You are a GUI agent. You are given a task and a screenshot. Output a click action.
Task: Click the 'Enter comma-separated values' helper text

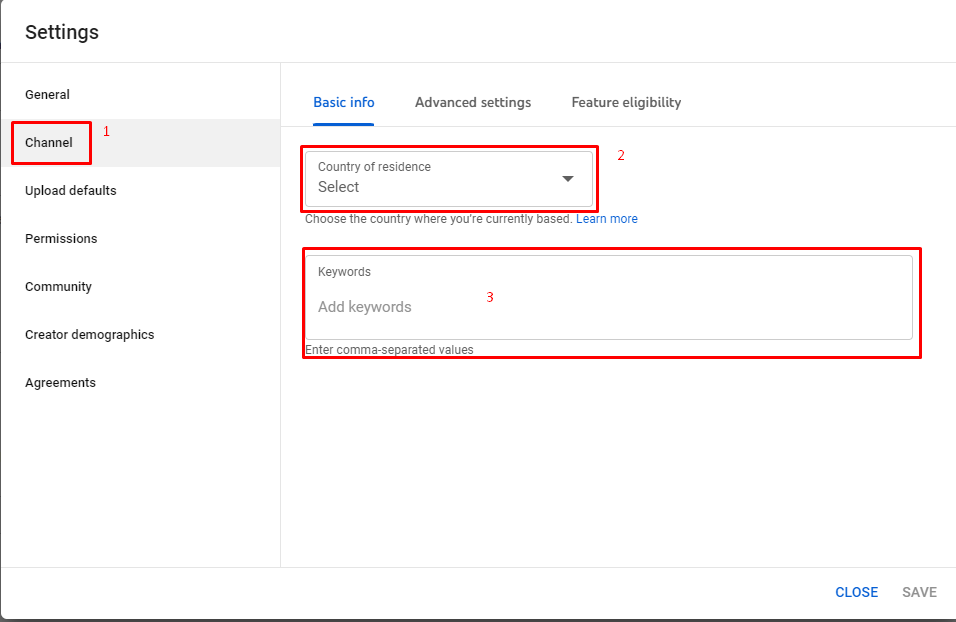click(389, 350)
